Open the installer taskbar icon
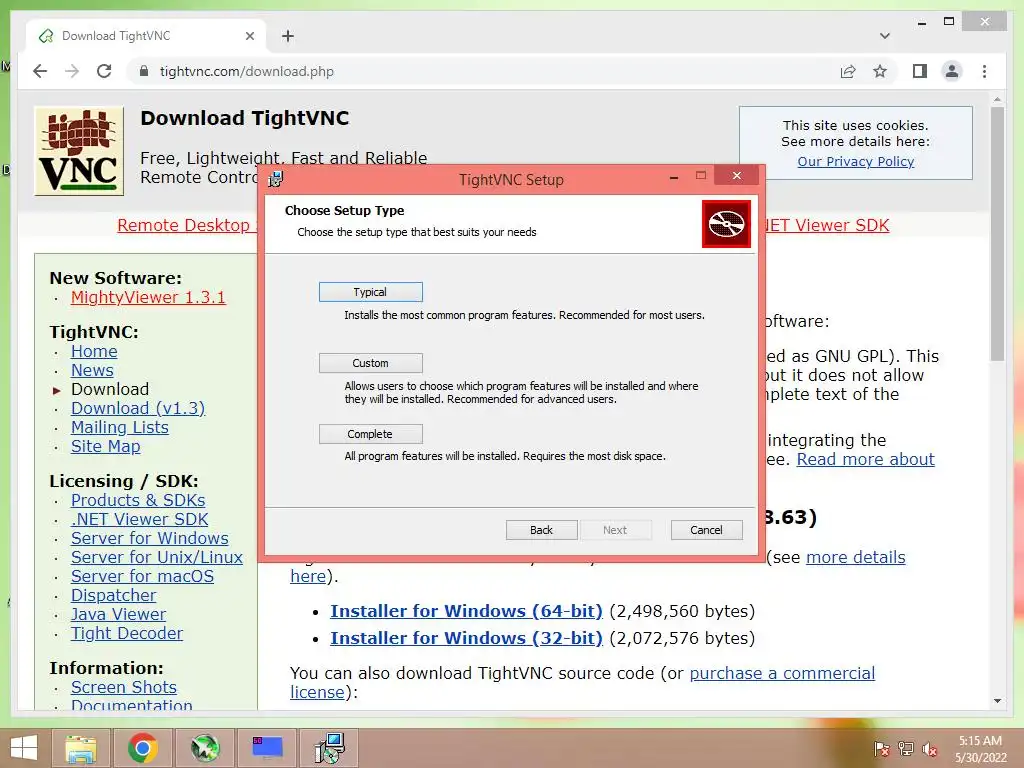This screenshot has width=1024, height=768. 329,748
